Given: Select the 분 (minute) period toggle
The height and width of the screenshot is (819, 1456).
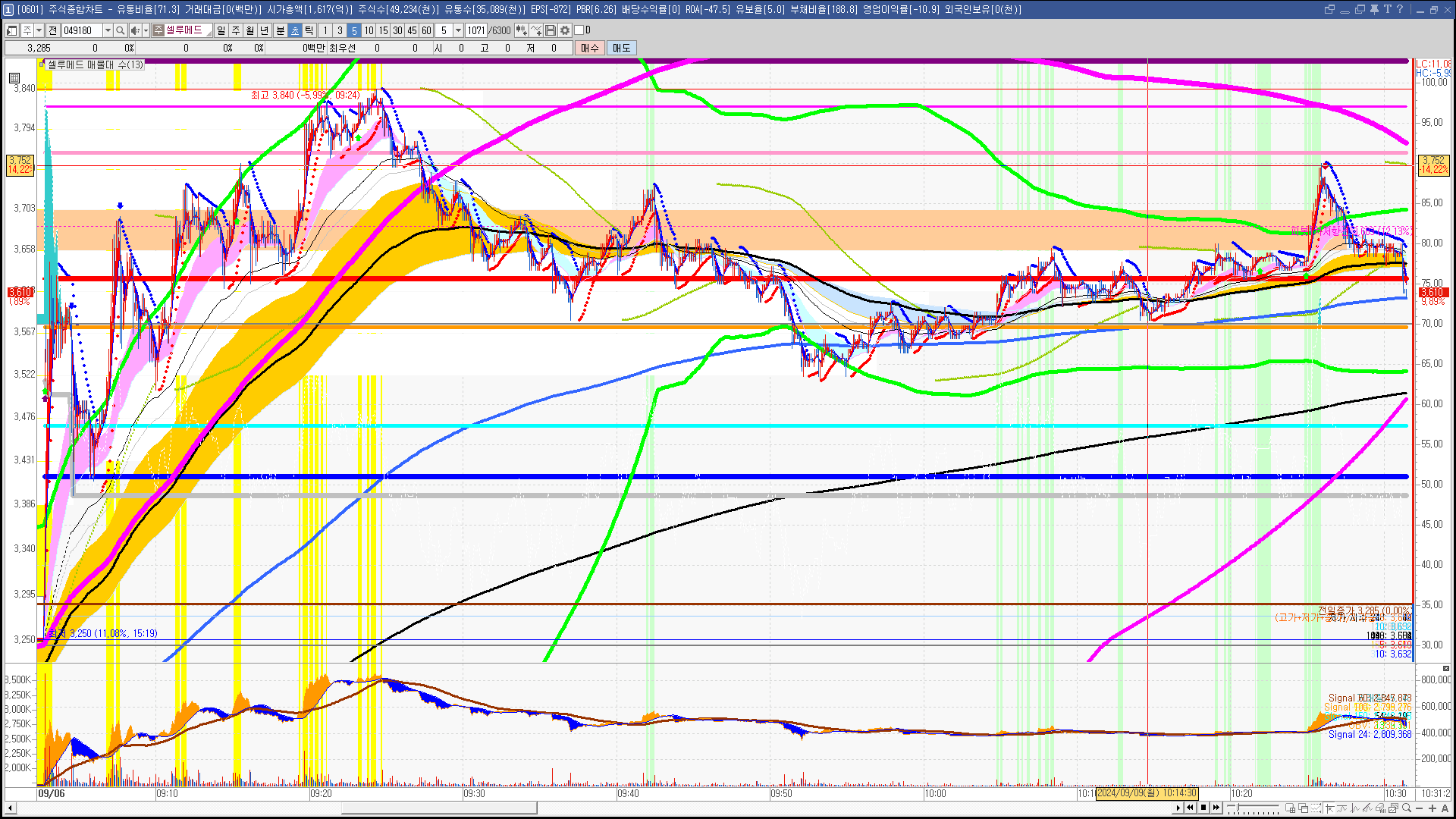Looking at the screenshot, I should pos(280,30).
